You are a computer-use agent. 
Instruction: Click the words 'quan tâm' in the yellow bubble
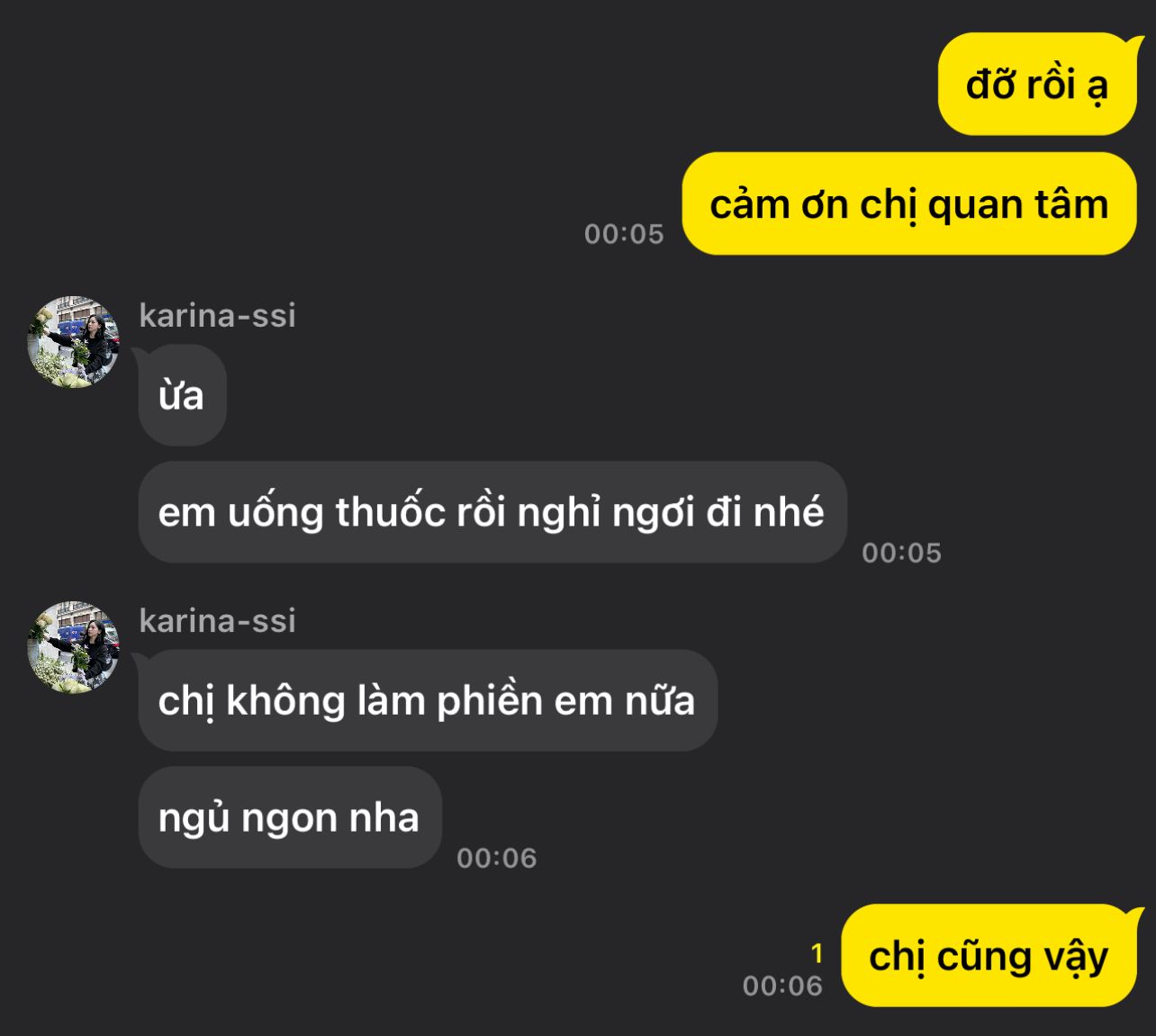(1018, 205)
